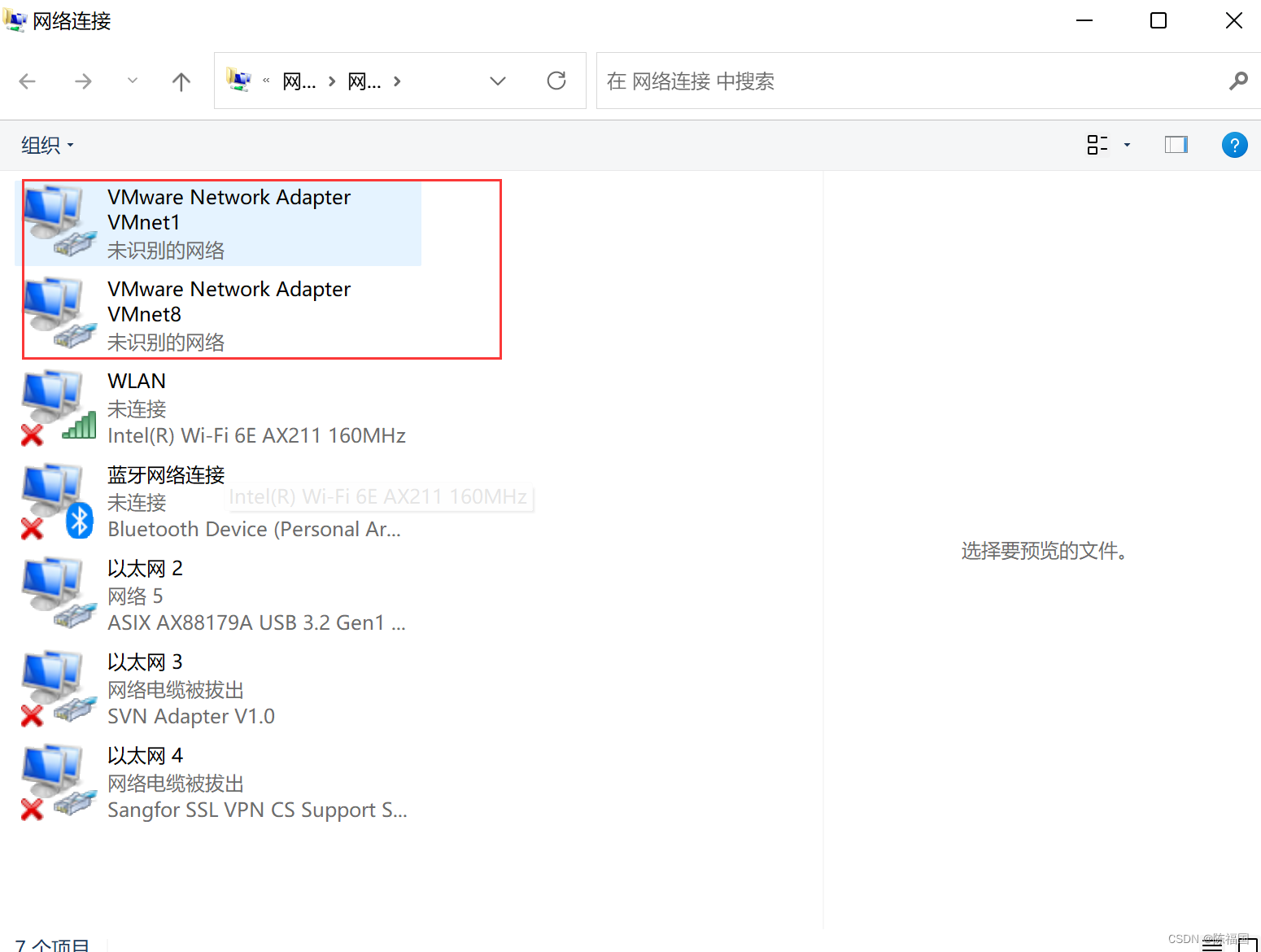Click SVN Adapter V1.0 text

pyautogui.click(x=191, y=717)
